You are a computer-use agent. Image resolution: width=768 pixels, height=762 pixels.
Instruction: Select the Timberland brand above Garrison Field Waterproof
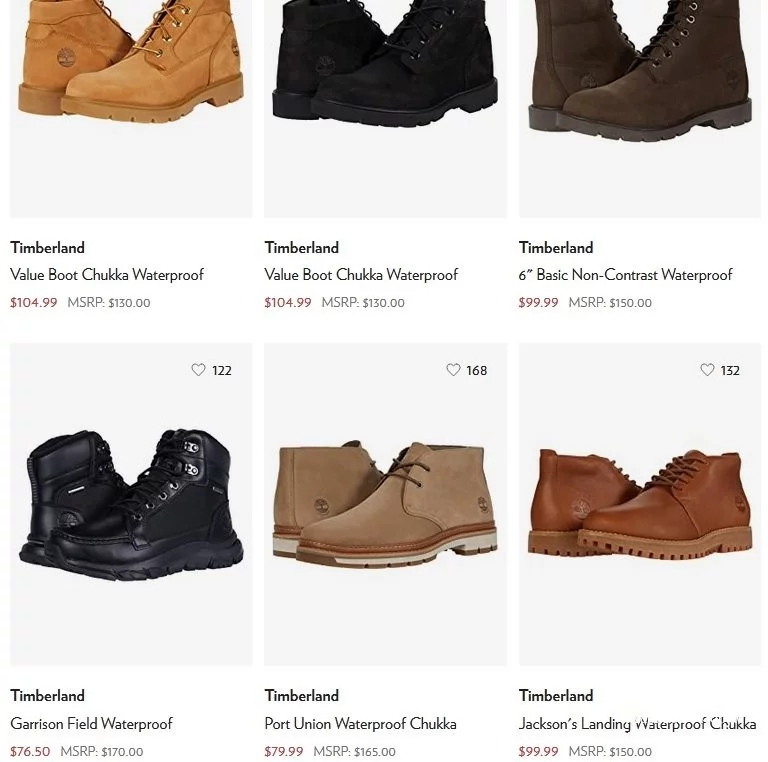click(x=48, y=695)
